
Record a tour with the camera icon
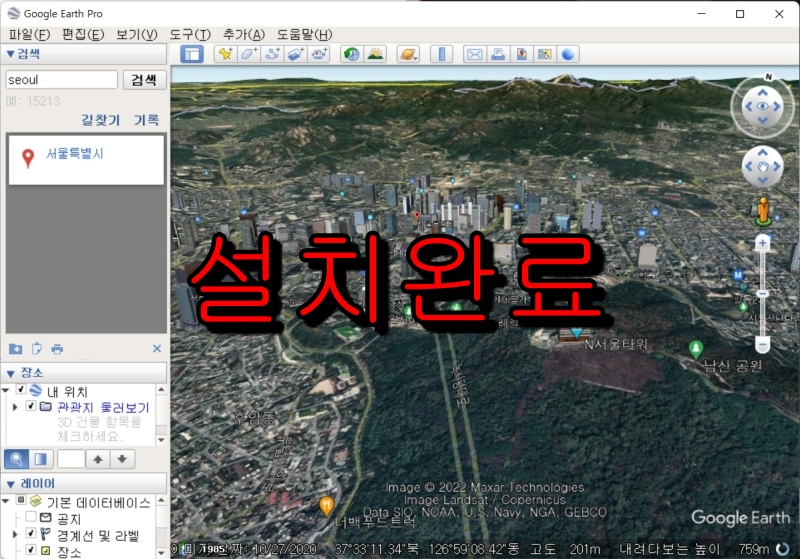click(x=319, y=54)
